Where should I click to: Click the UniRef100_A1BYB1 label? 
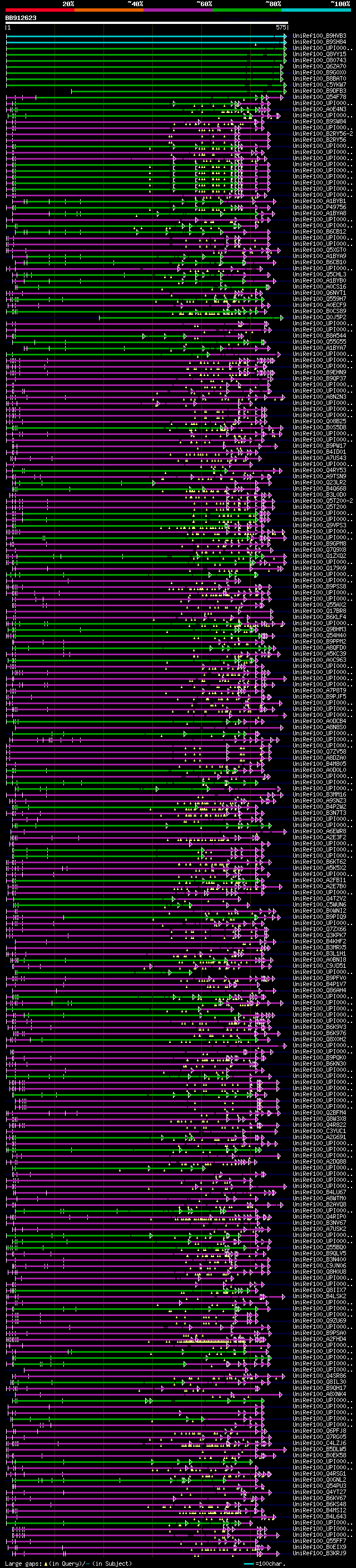pos(319,201)
